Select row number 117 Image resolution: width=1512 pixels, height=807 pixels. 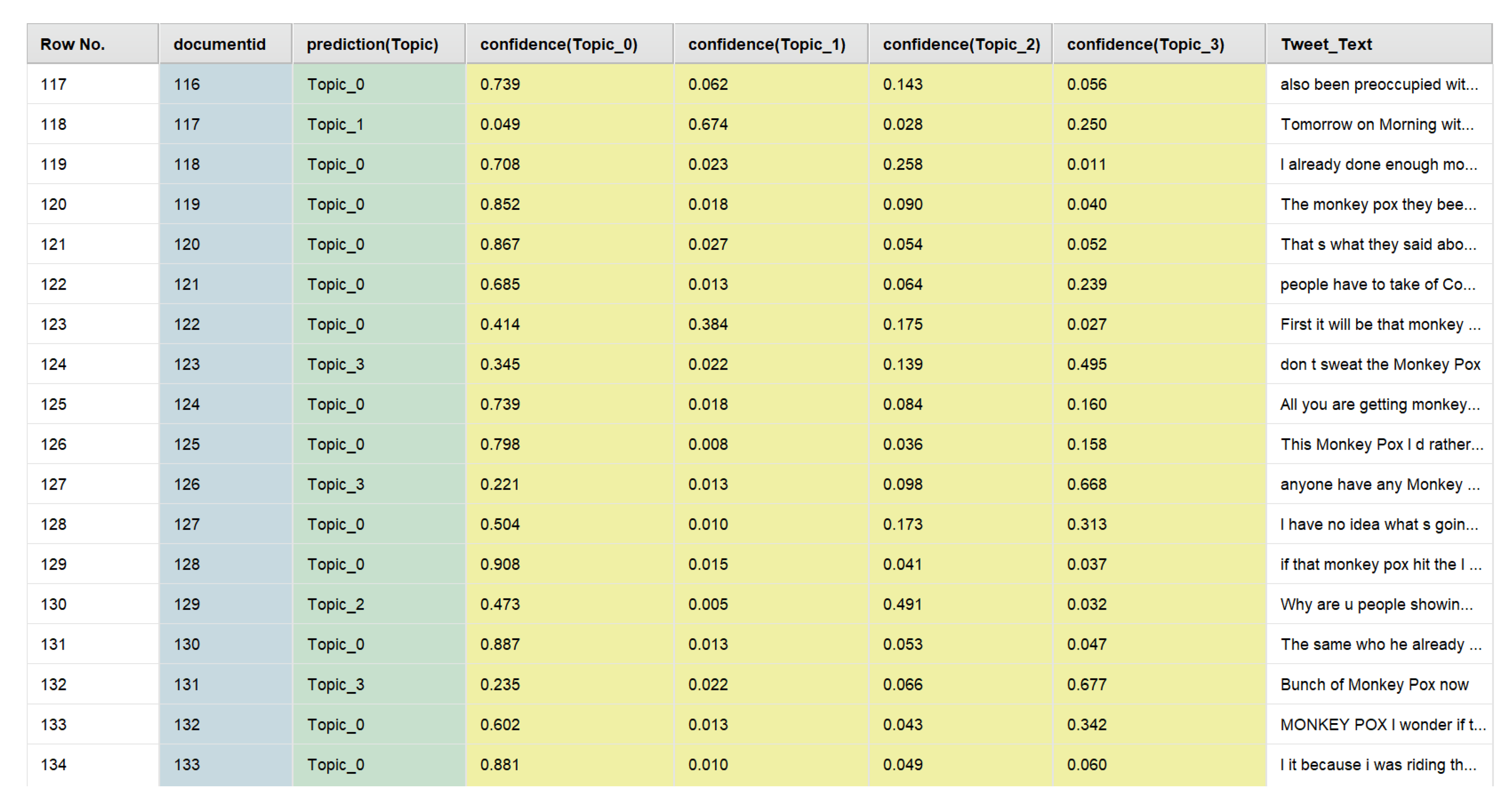click(x=53, y=85)
